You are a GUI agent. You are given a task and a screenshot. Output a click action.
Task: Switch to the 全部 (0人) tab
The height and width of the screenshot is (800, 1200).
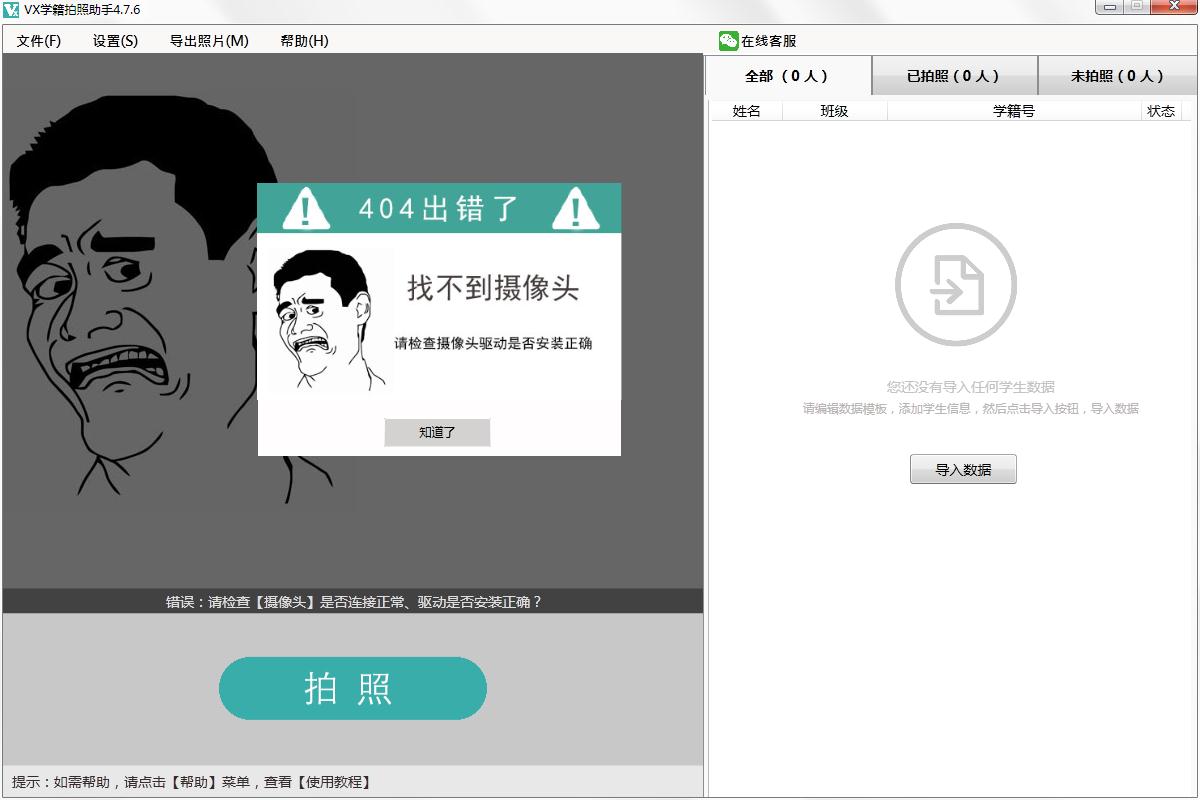788,76
